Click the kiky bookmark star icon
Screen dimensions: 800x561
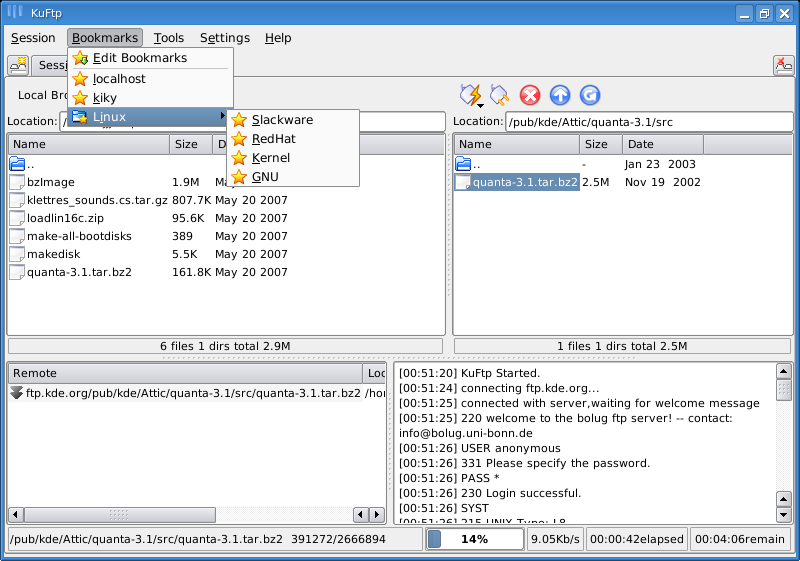(80, 97)
